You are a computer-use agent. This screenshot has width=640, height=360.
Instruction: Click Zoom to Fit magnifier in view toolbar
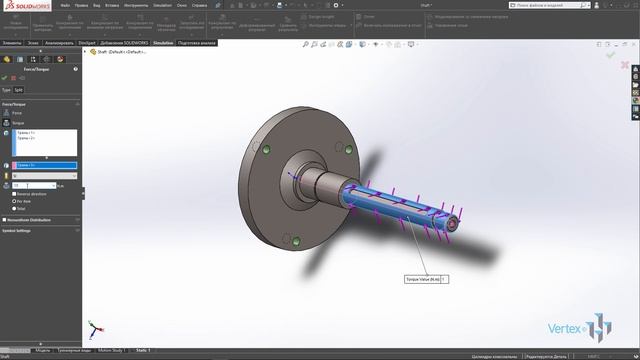click(x=305, y=44)
